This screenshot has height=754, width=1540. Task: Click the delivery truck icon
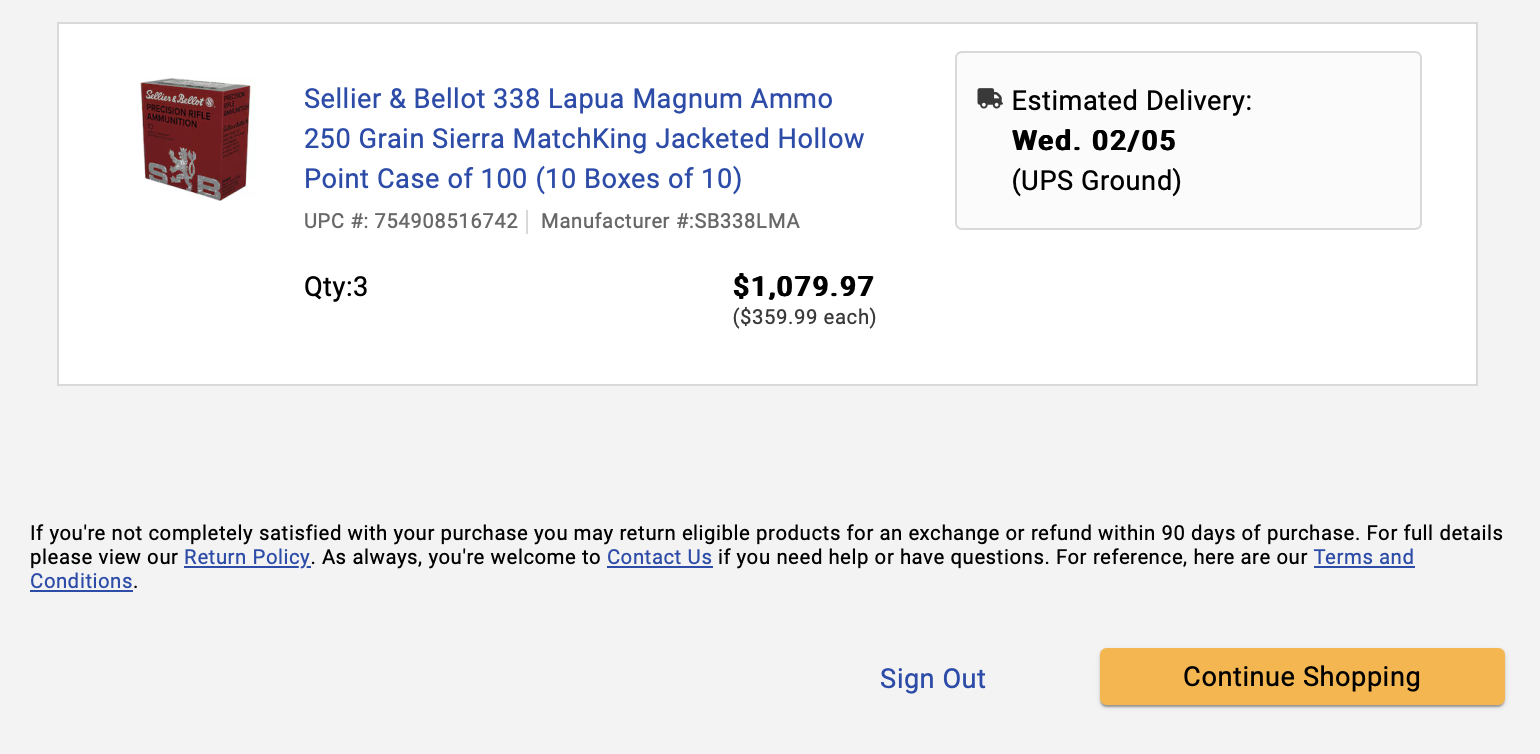pos(989,98)
